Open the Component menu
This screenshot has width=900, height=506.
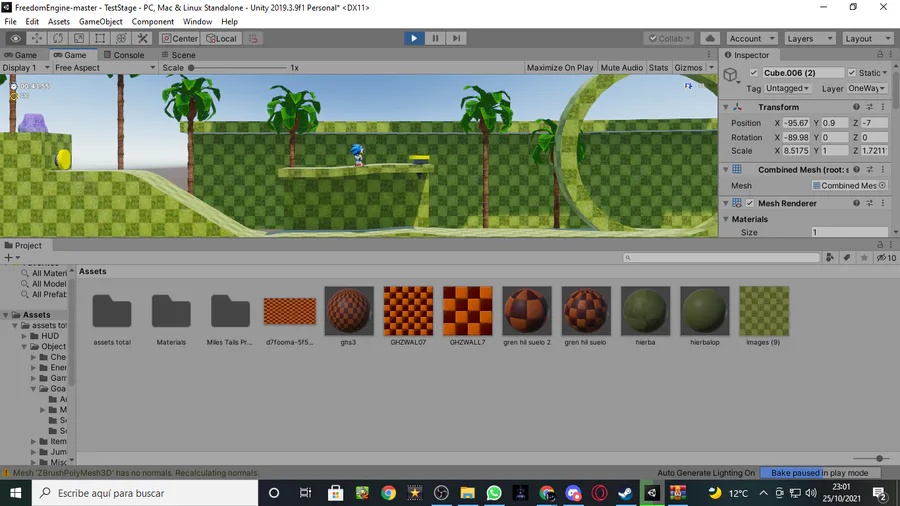pos(153,22)
